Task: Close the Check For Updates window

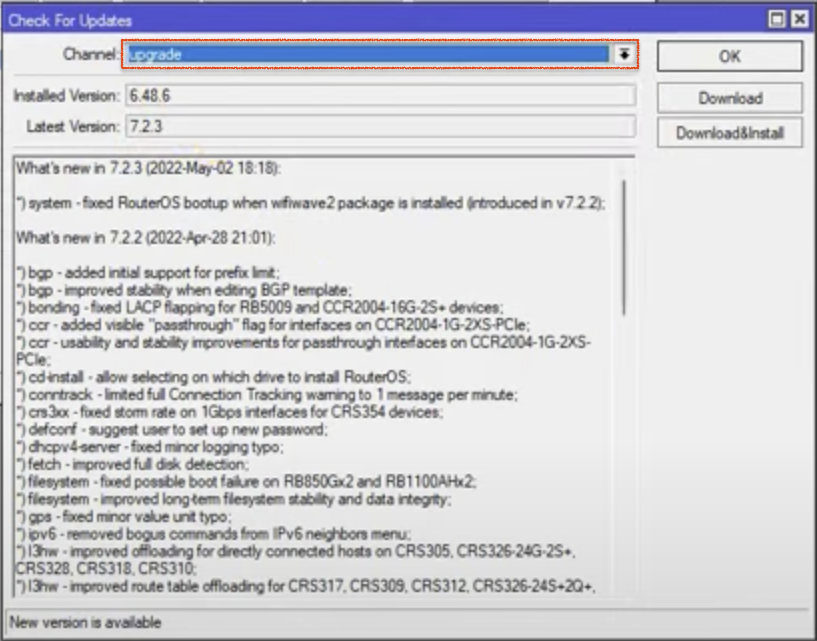Action: [799, 20]
